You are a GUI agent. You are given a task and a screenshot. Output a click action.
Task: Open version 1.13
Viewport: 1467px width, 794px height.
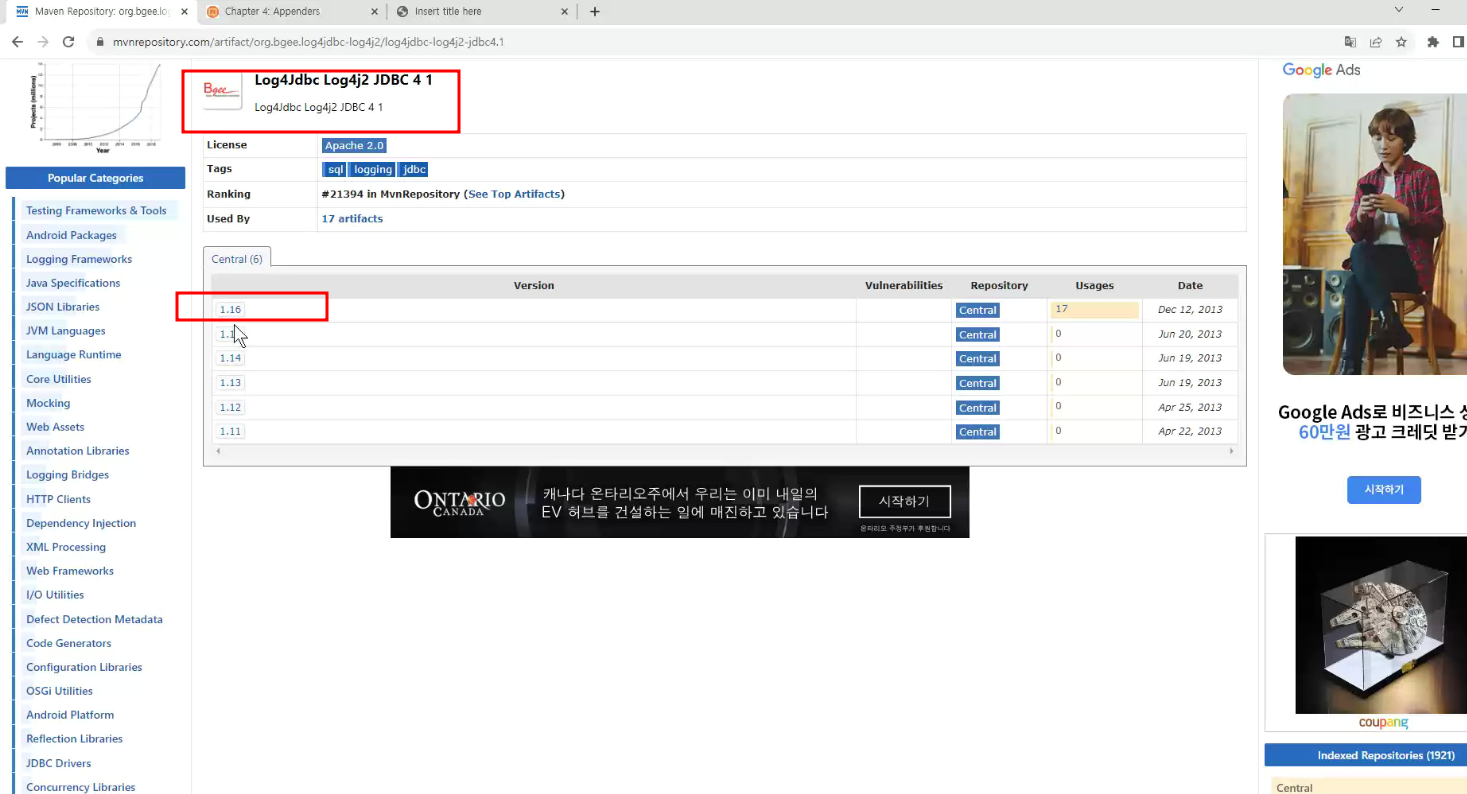tap(231, 383)
